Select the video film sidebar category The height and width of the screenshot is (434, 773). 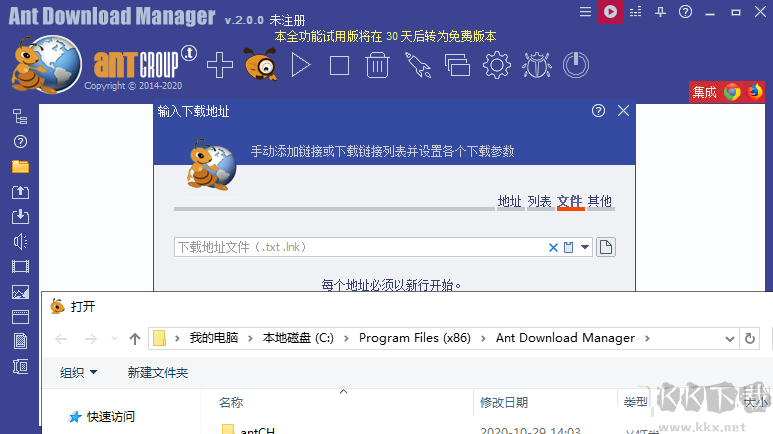(20, 267)
